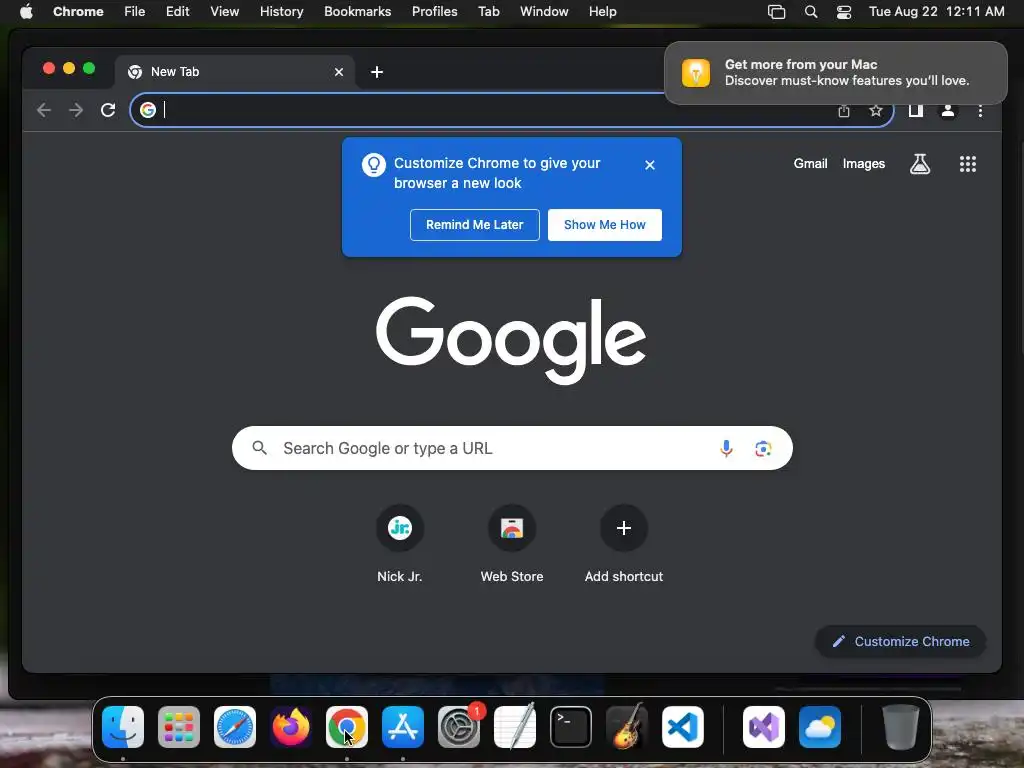The image size is (1024, 768).
Task: Click the share page icon in the address bar
Action: [844, 110]
